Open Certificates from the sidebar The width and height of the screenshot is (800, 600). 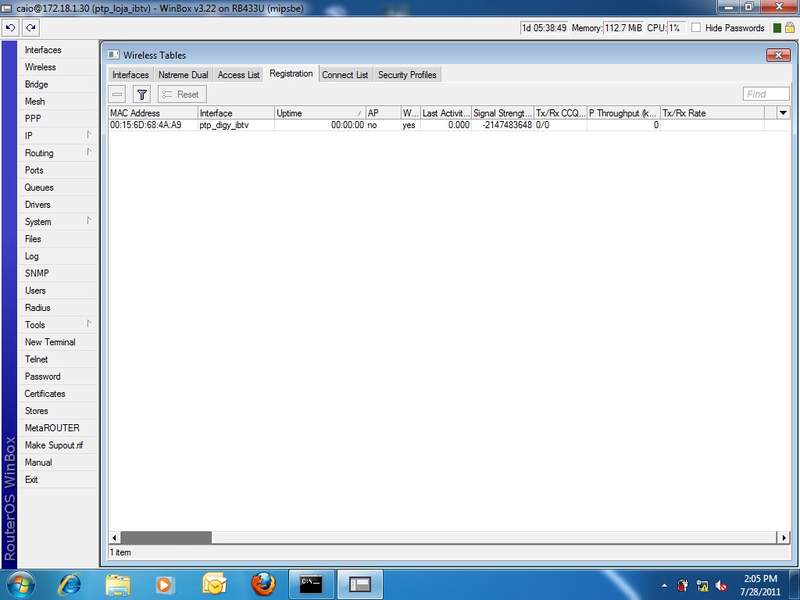[45, 394]
